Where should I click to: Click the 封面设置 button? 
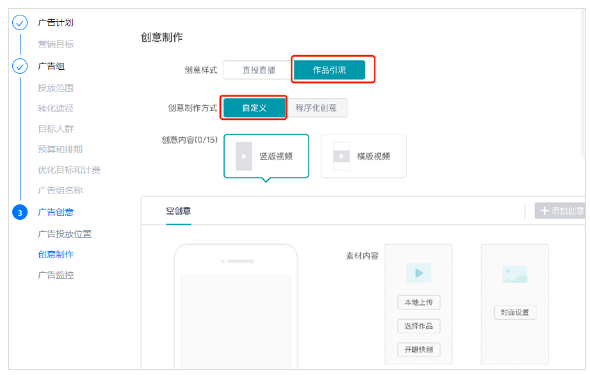(515, 313)
